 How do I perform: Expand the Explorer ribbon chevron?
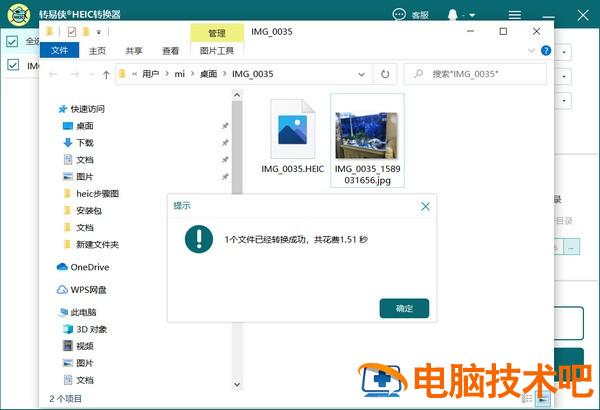pyautogui.click(x=531, y=51)
